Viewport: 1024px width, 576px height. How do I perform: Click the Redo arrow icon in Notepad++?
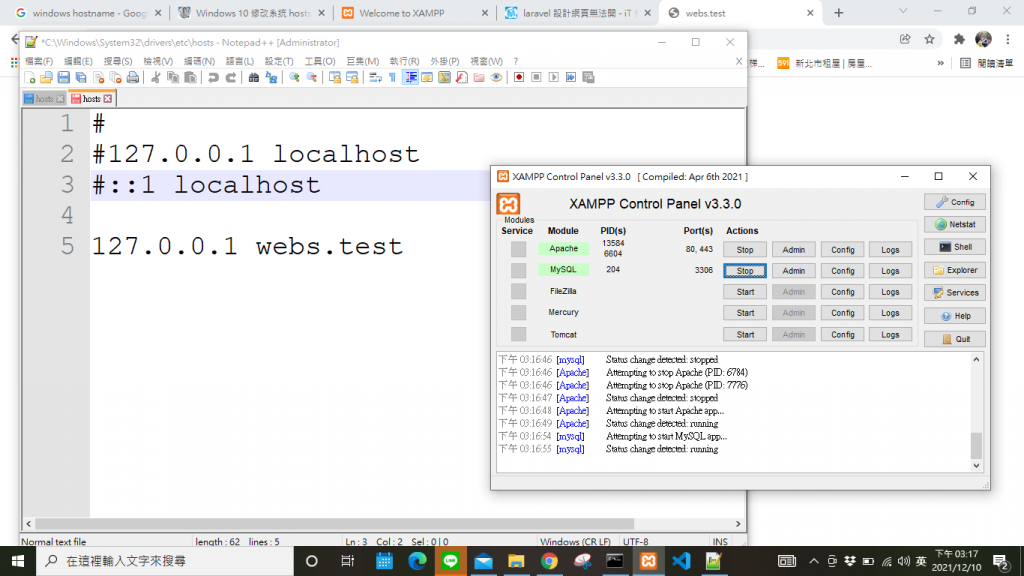click(231, 78)
